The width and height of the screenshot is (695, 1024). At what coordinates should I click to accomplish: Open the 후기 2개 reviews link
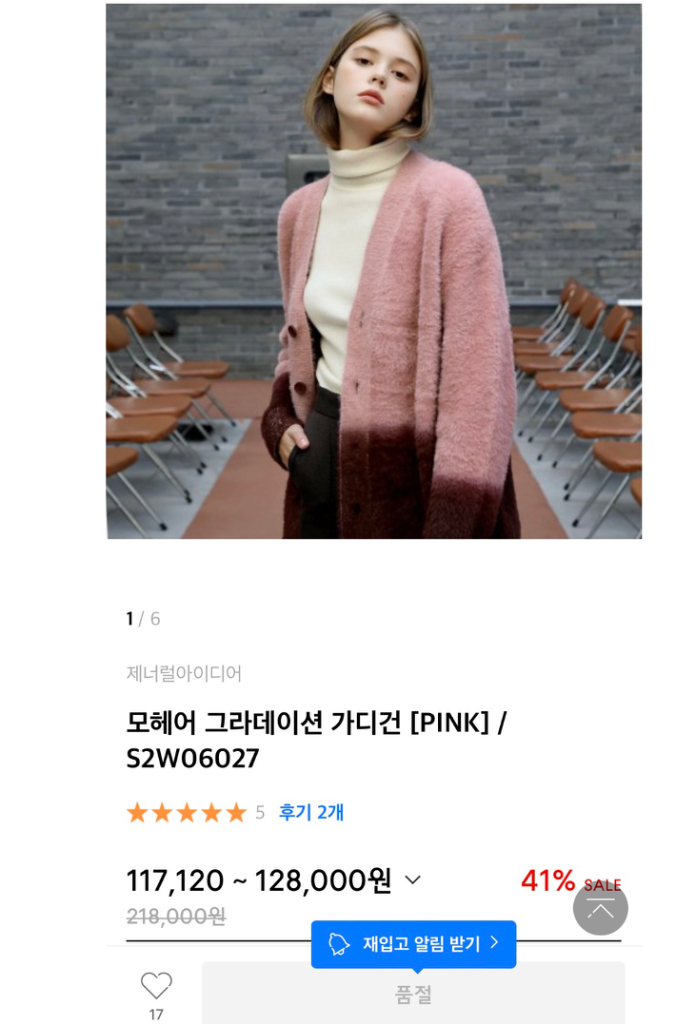(311, 812)
